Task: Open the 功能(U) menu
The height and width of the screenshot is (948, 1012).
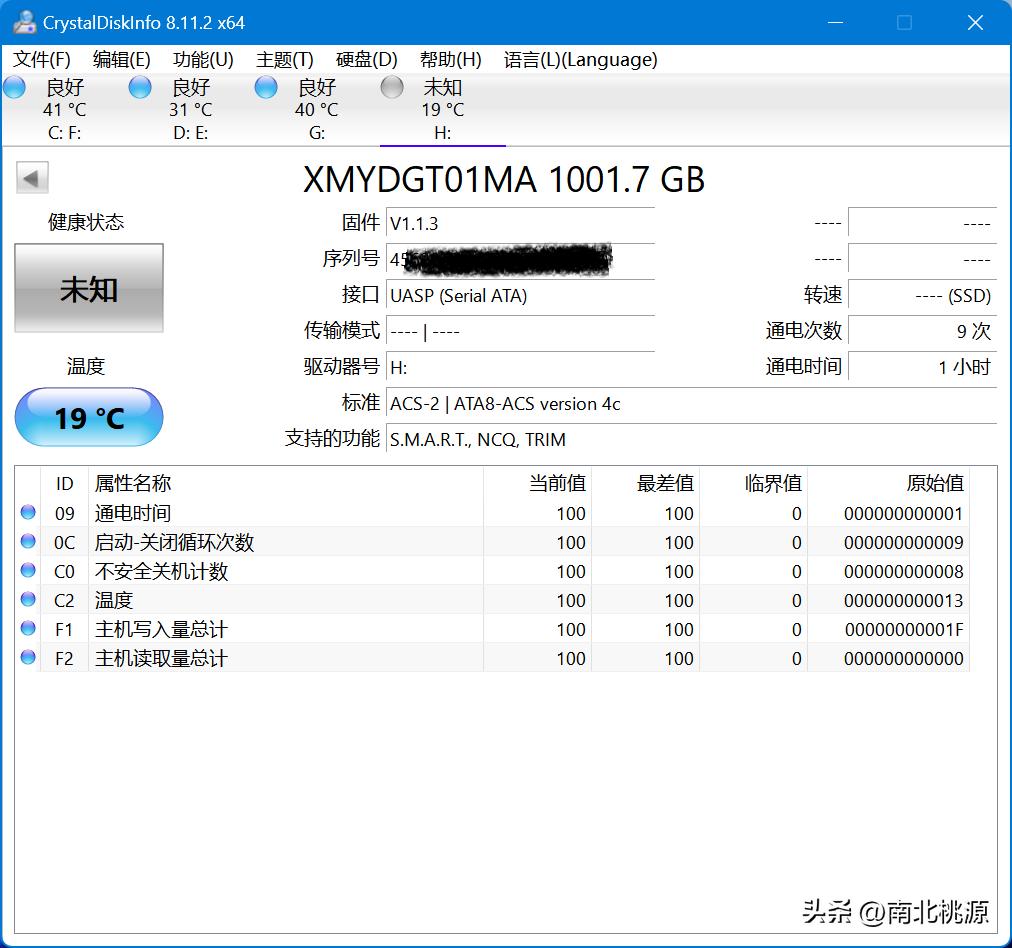Action: [x=203, y=60]
